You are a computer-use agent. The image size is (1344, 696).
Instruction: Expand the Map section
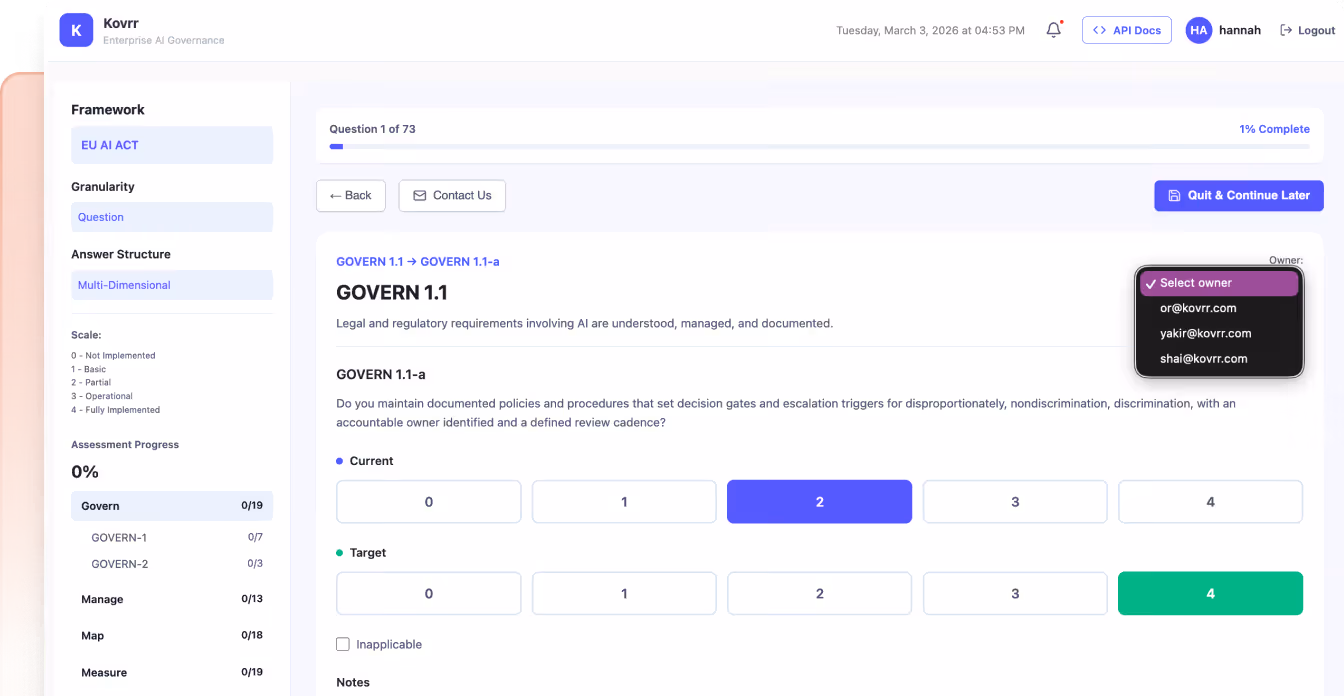(172, 636)
